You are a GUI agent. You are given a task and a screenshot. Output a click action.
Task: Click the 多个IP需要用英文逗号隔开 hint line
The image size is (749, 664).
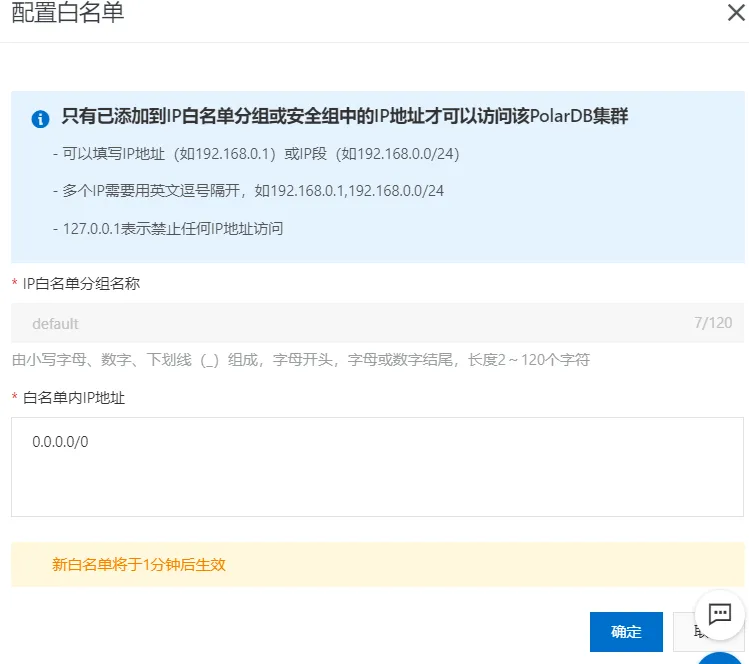(x=248, y=191)
